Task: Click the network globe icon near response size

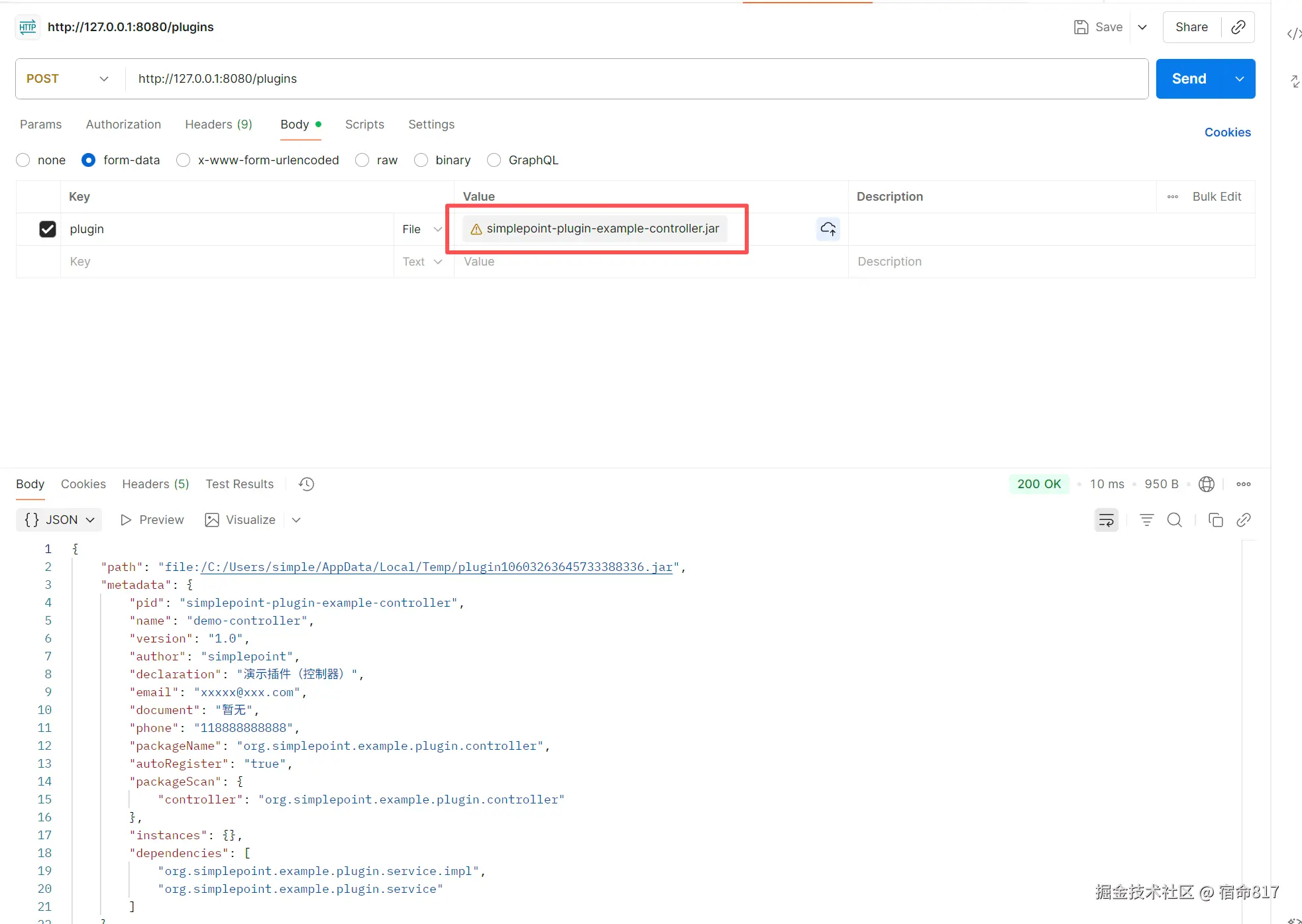Action: tap(1207, 484)
